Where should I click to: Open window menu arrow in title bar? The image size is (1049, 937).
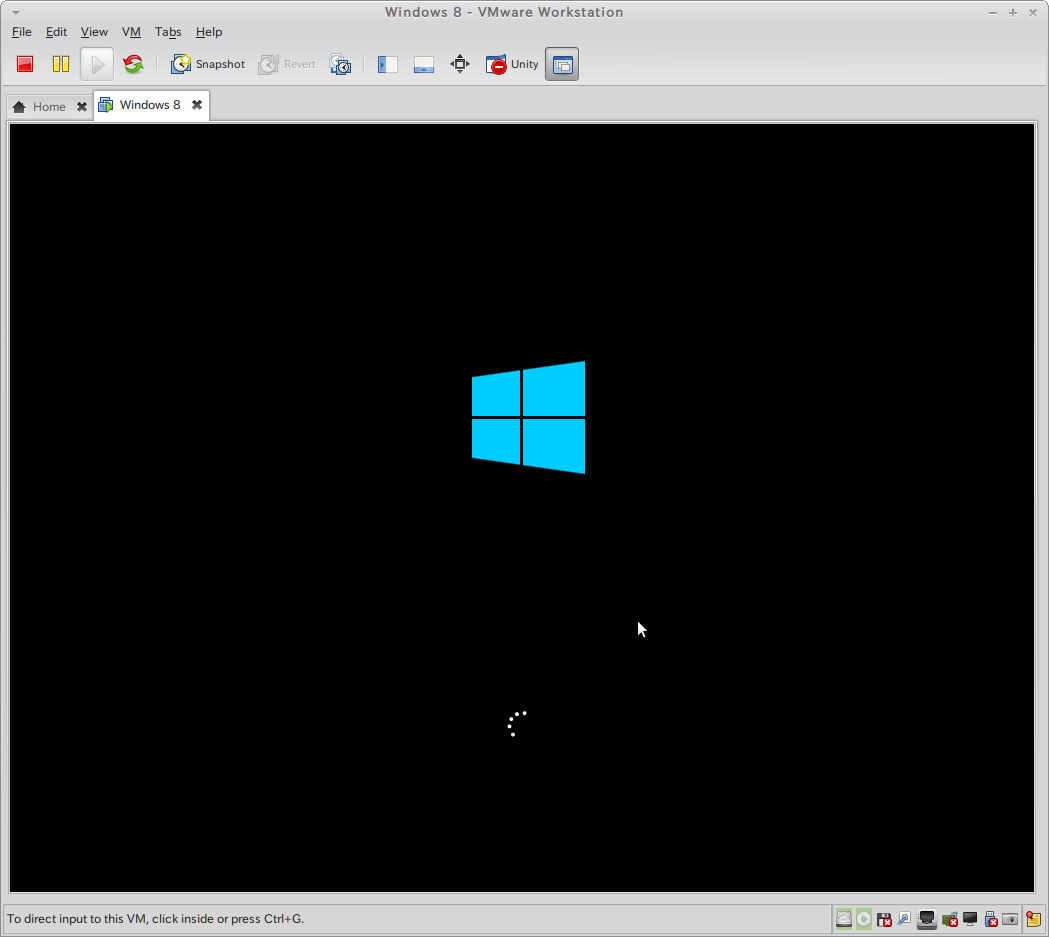[x=15, y=13]
